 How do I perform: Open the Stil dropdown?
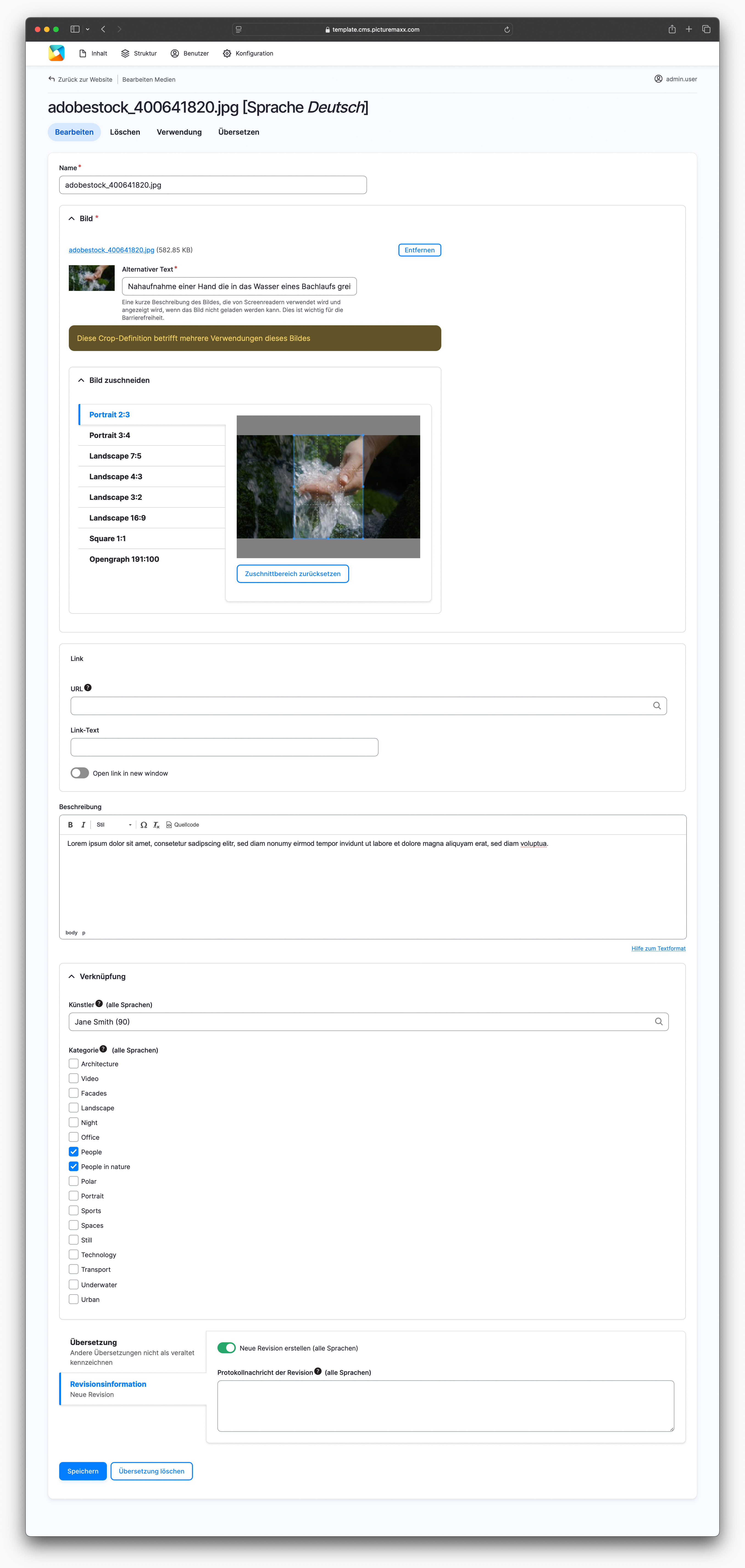(114, 825)
